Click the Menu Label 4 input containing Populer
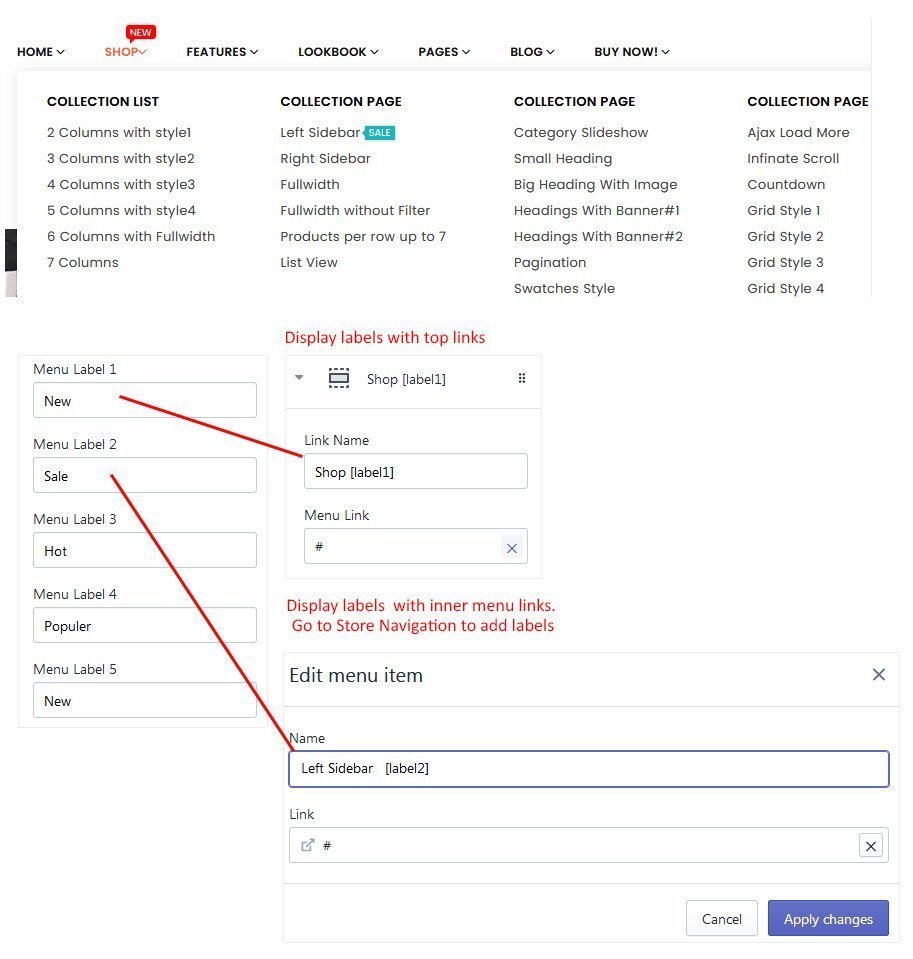 [x=145, y=625]
